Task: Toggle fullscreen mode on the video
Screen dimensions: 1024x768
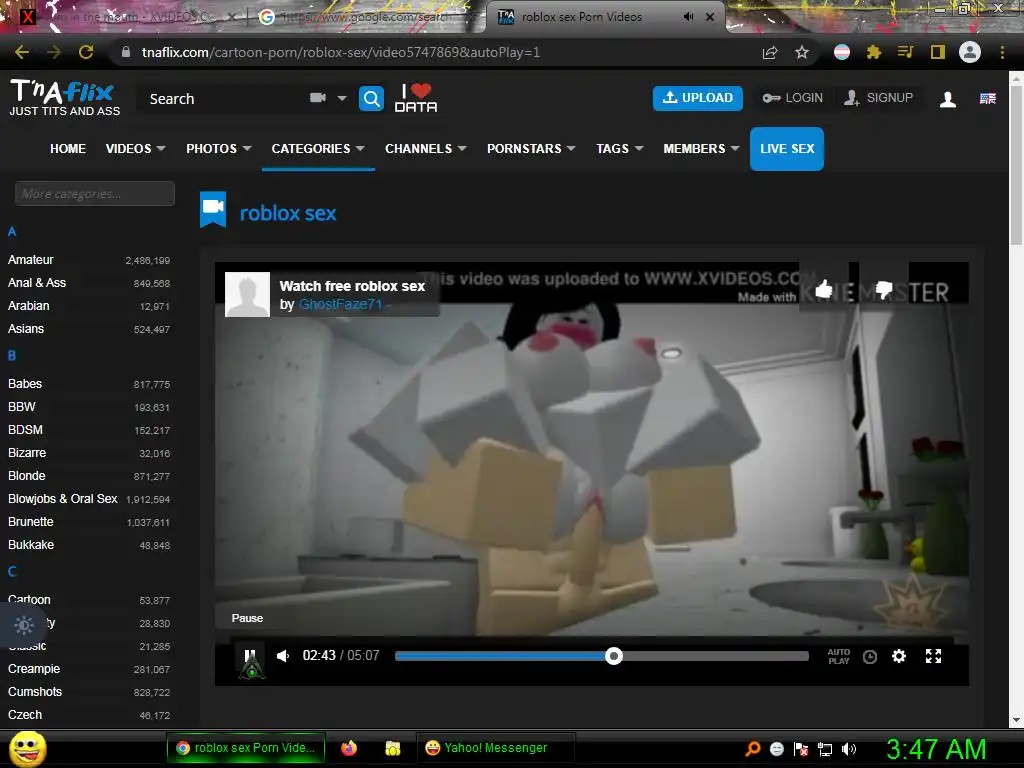Action: click(933, 656)
